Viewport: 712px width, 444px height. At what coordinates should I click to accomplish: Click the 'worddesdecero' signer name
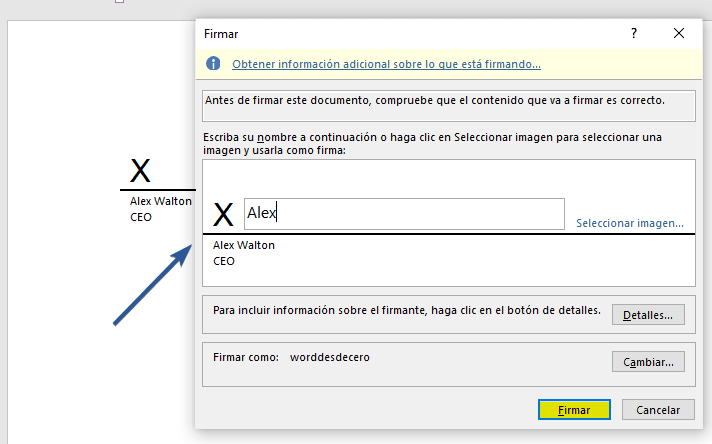pyautogui.click(x=330, y=357)
